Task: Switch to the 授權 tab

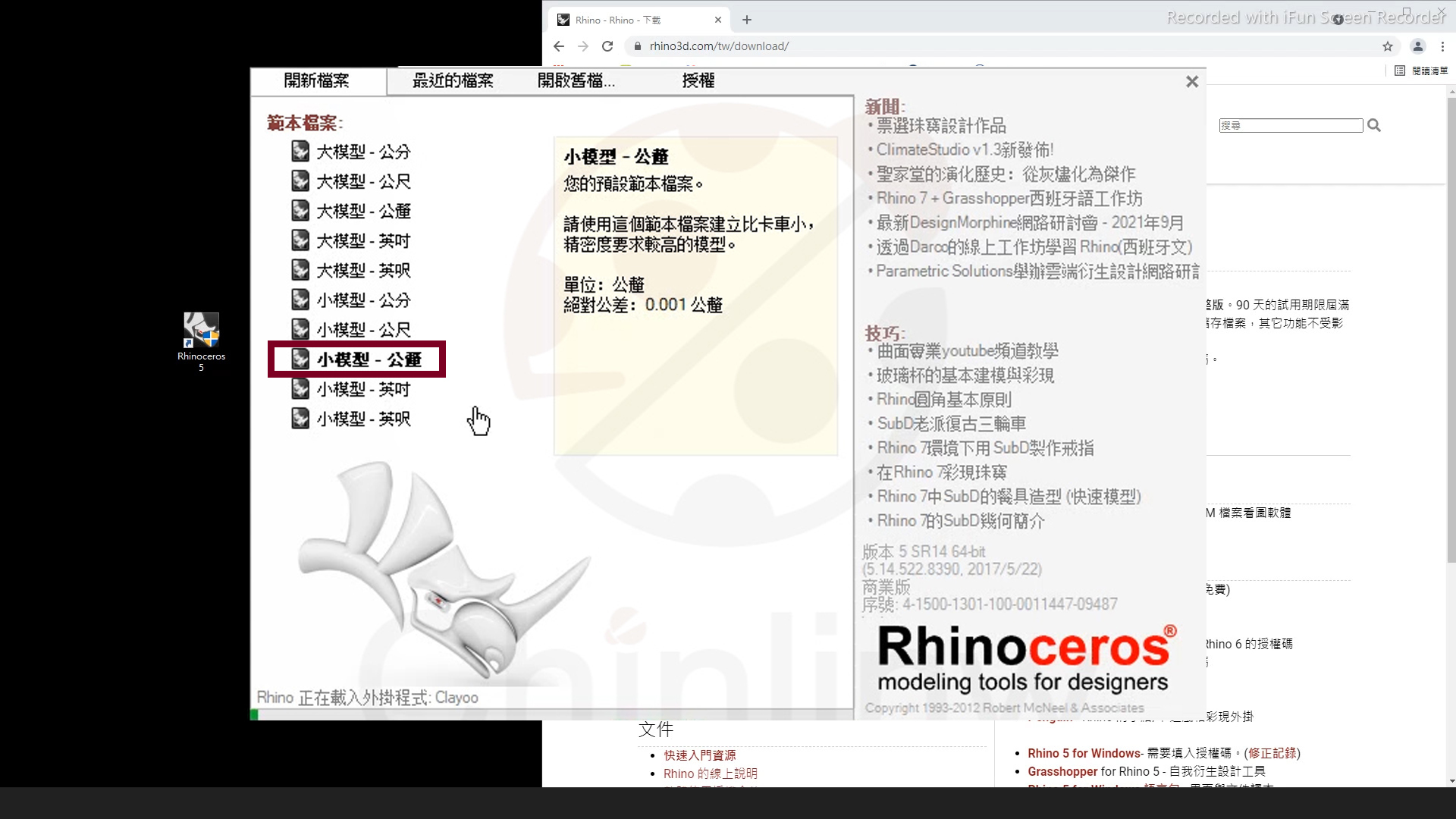Action: pos(698,80)
